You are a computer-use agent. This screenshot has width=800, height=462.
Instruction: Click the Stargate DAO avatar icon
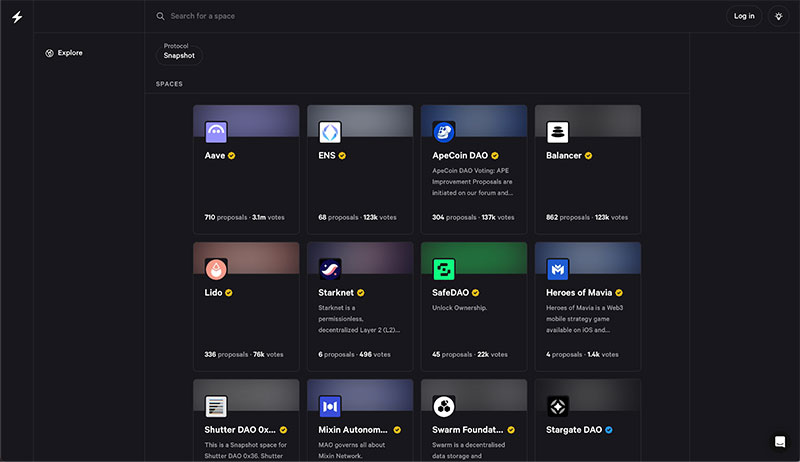[x=557, y=406]
